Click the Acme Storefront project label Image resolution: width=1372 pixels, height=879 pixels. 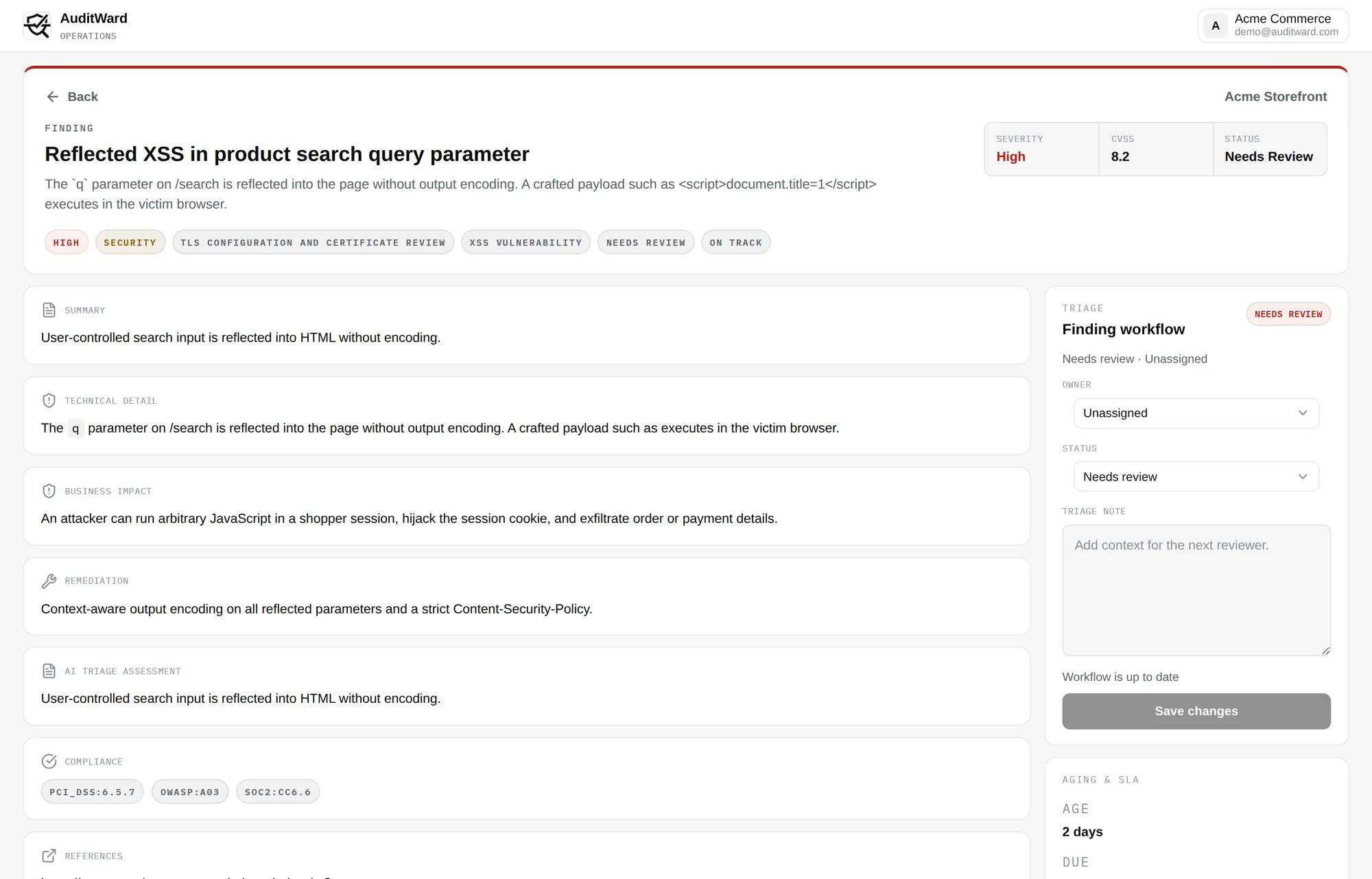click(x=1275, y=97)
